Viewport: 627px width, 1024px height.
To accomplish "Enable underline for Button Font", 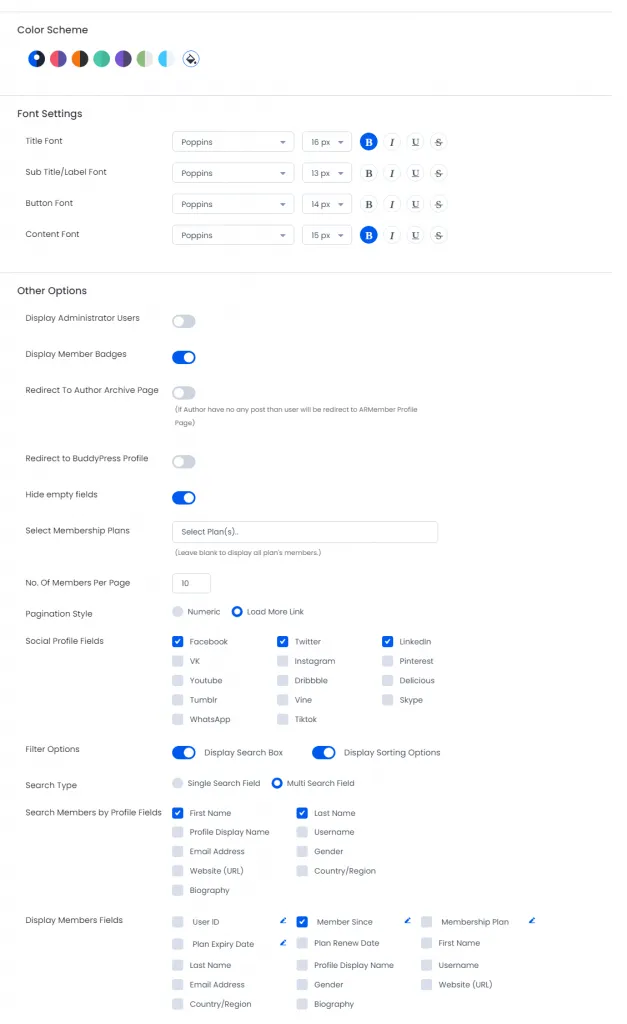I will coord(415,204).
